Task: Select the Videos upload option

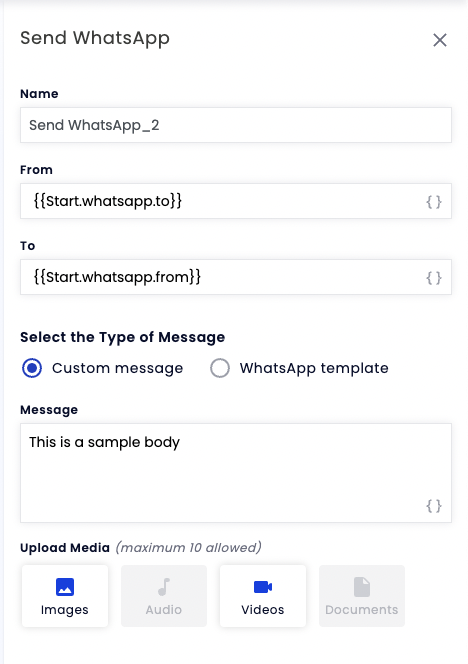Action: tap(263, 596)
